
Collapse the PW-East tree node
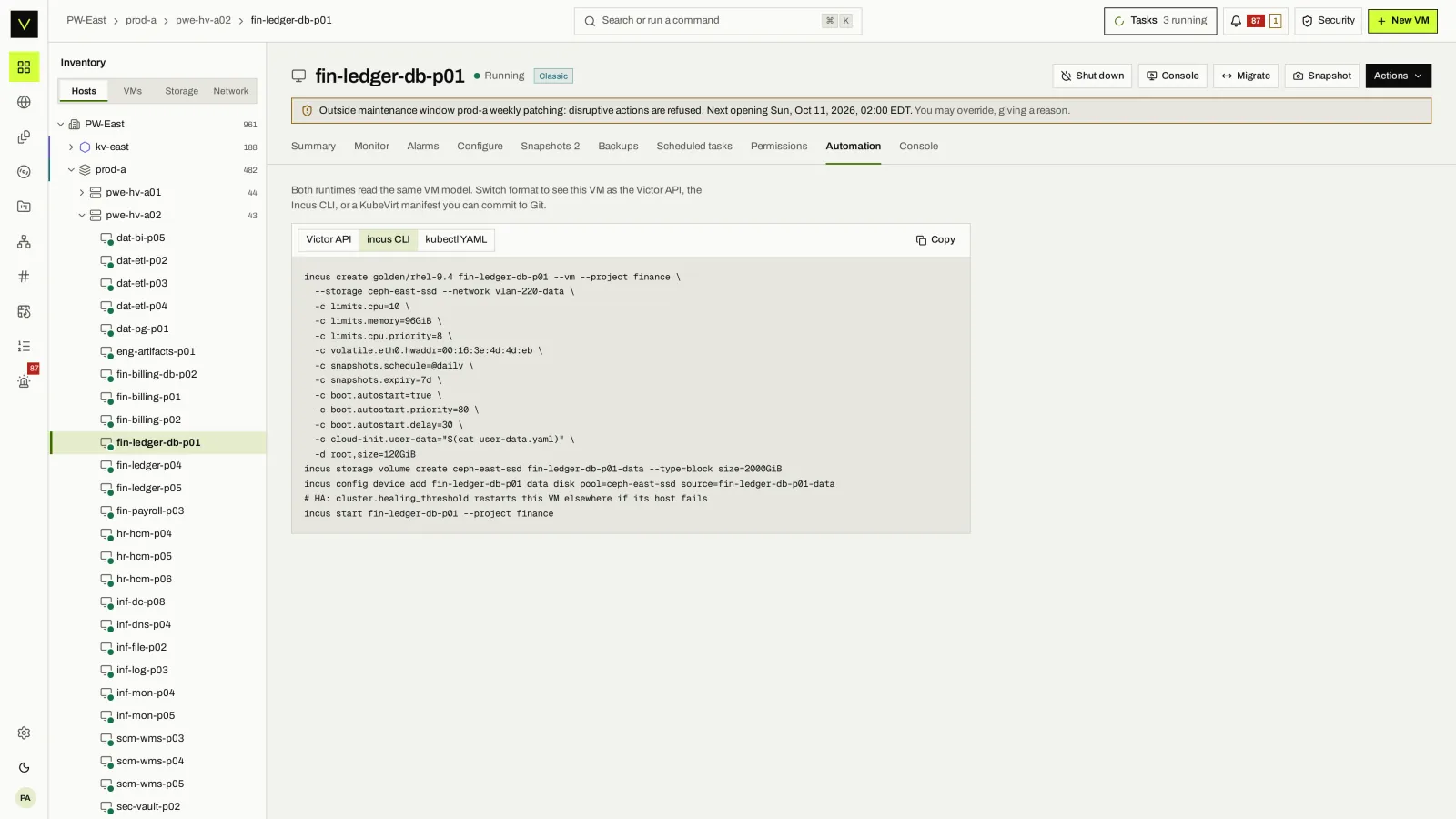61,125
